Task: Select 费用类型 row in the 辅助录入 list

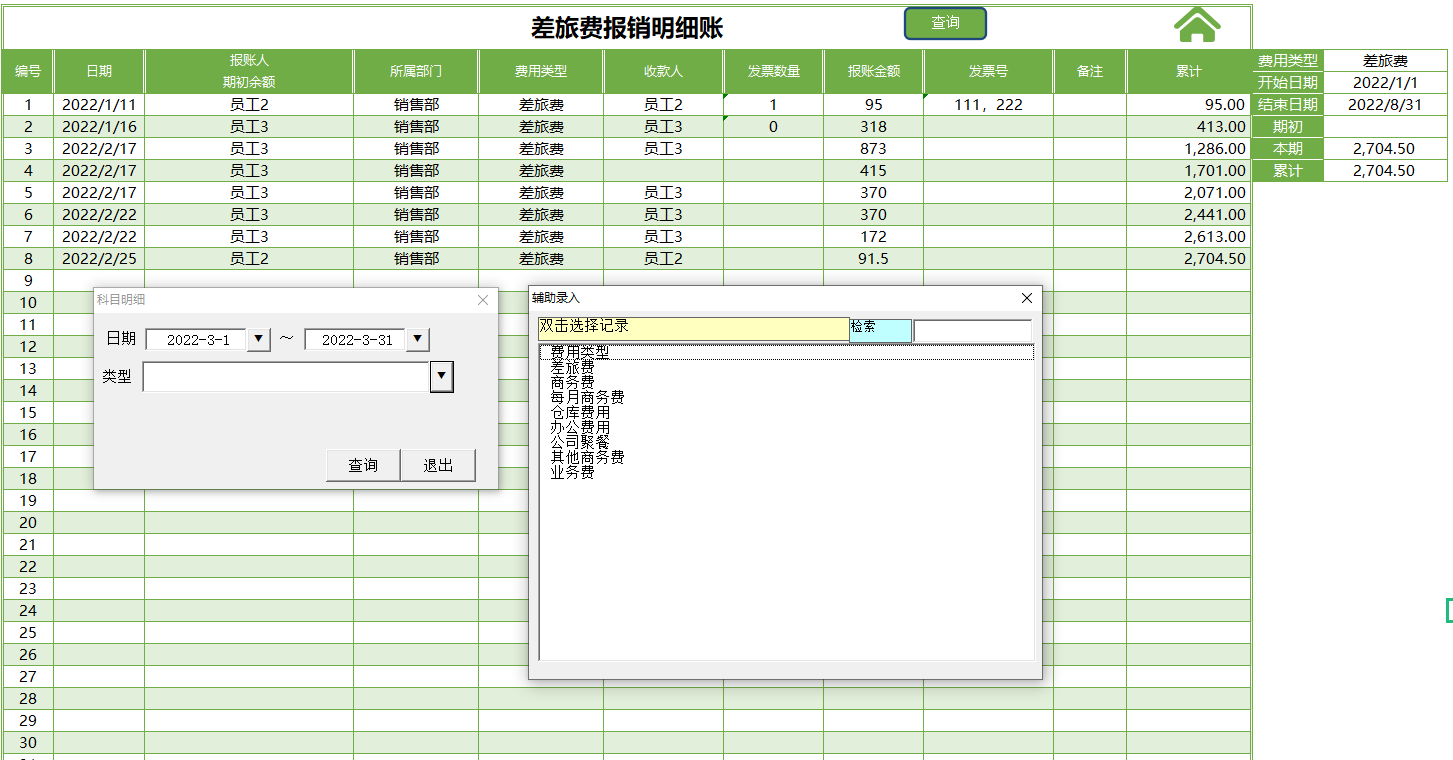Action: pyautogui.click(x=786, y=352)
